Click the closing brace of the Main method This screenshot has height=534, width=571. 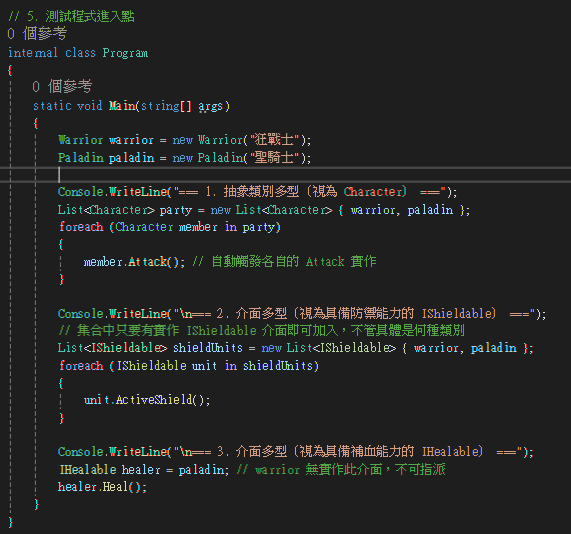[36, 504]
